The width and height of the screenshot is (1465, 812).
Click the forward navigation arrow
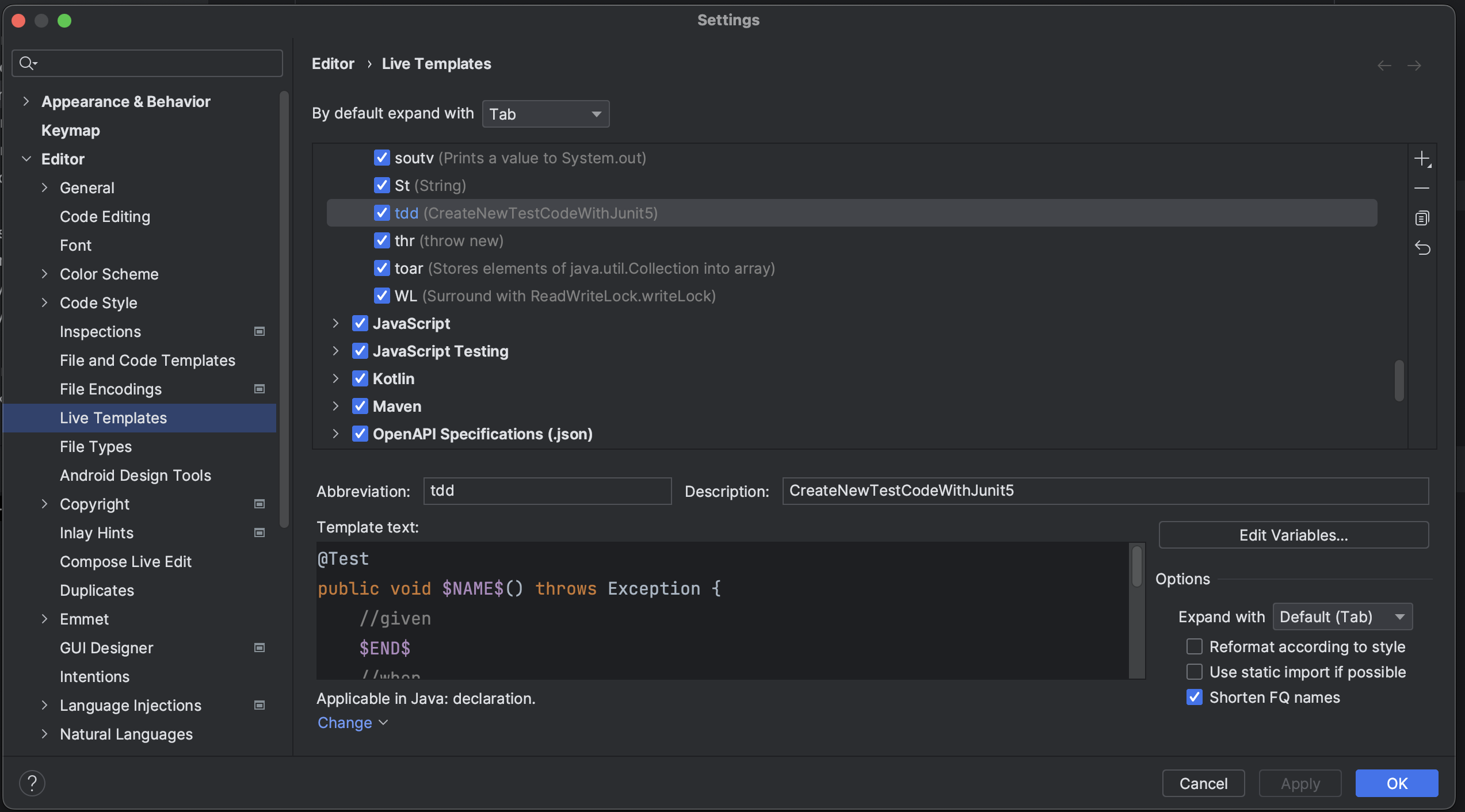(x=1414, y=66)
